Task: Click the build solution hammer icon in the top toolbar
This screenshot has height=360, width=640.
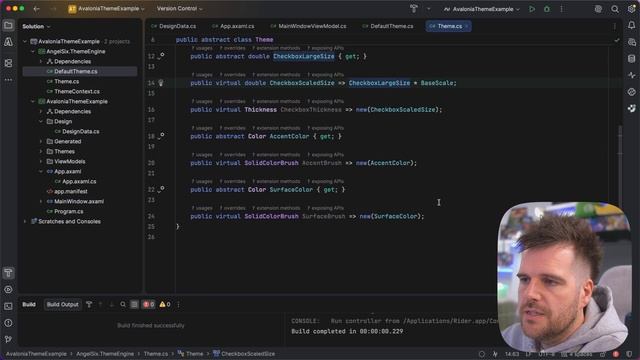Action: pos(413,9)
